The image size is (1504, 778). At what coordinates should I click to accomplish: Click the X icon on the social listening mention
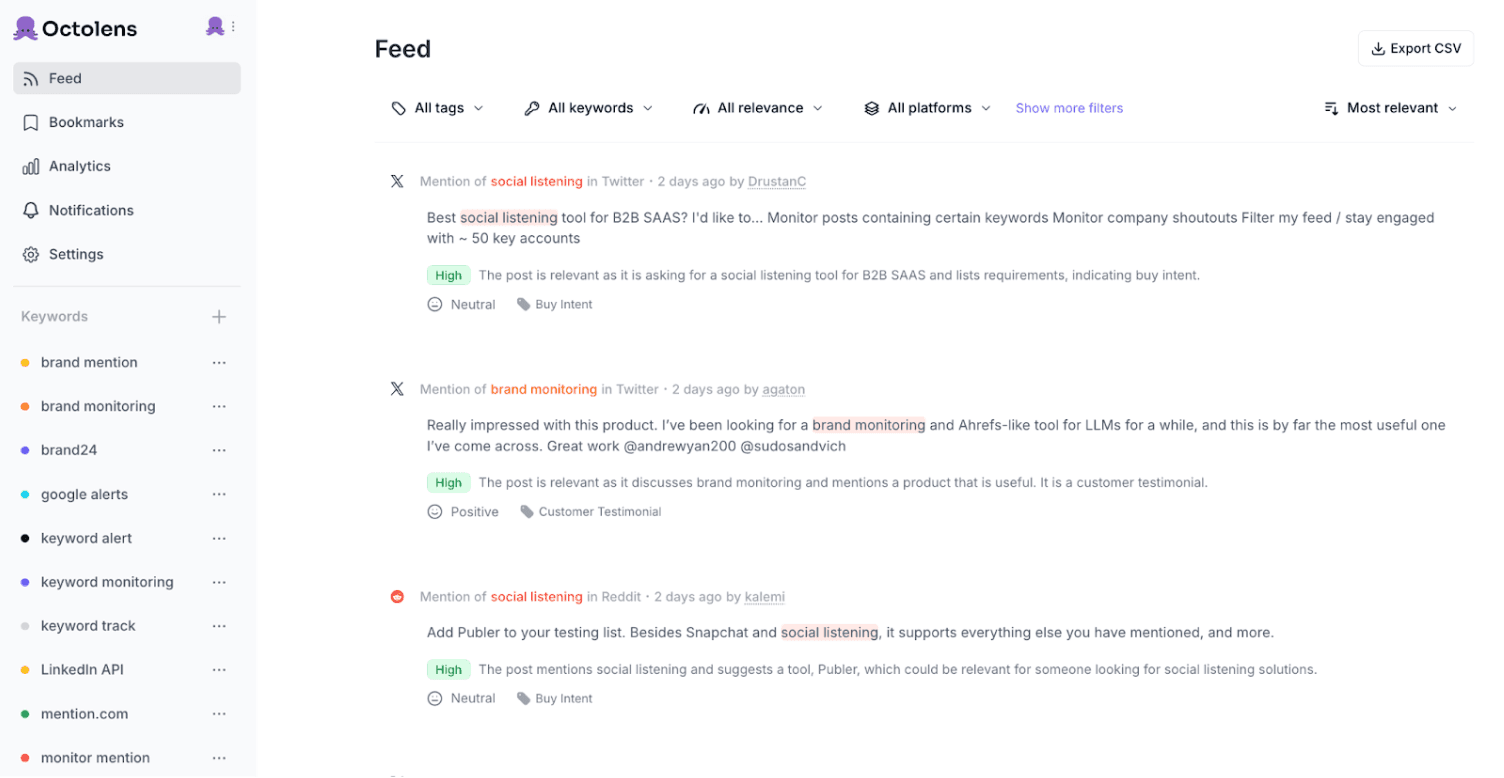click(397, 181)
